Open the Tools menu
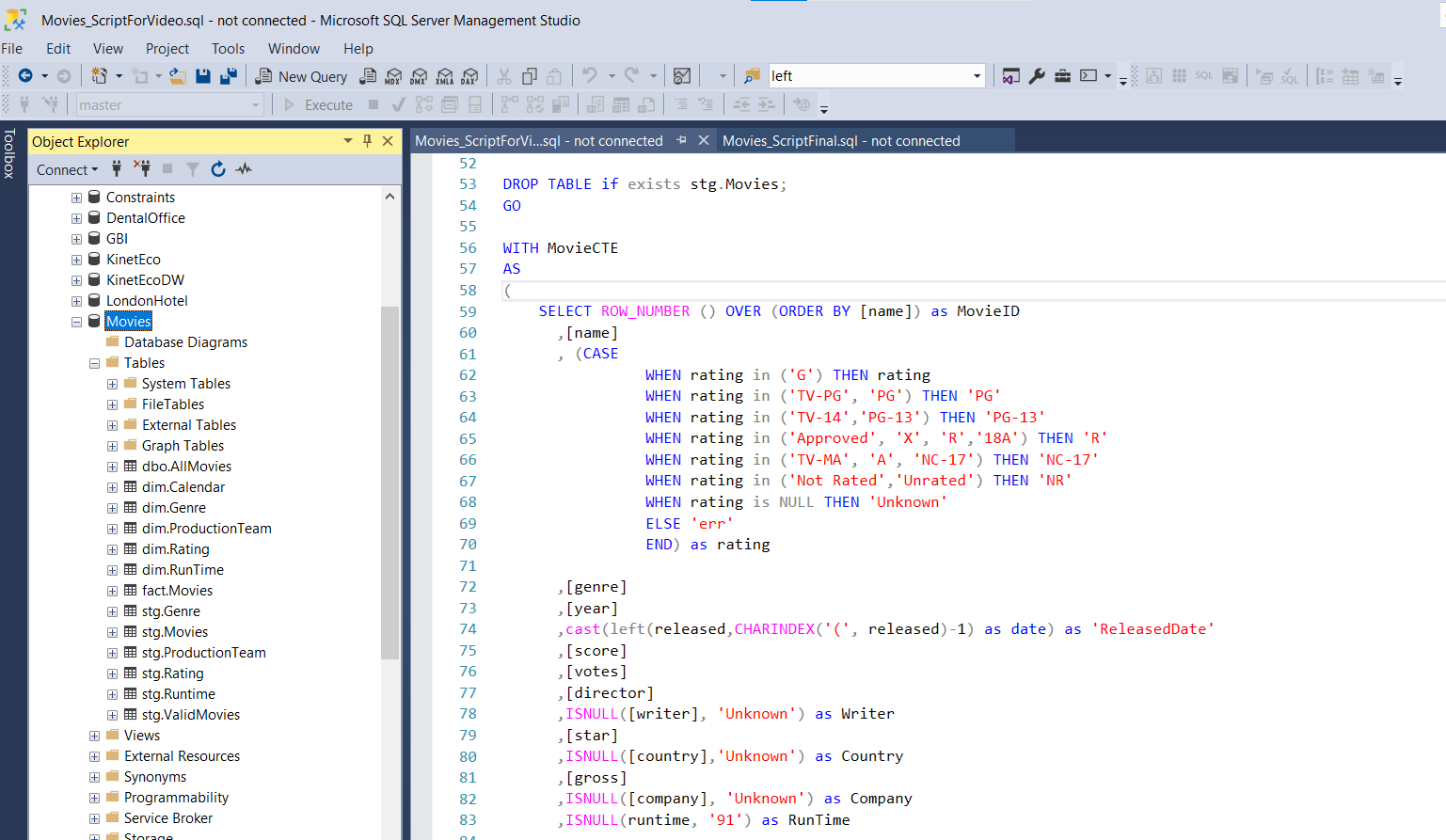 (x=228, y=49)
